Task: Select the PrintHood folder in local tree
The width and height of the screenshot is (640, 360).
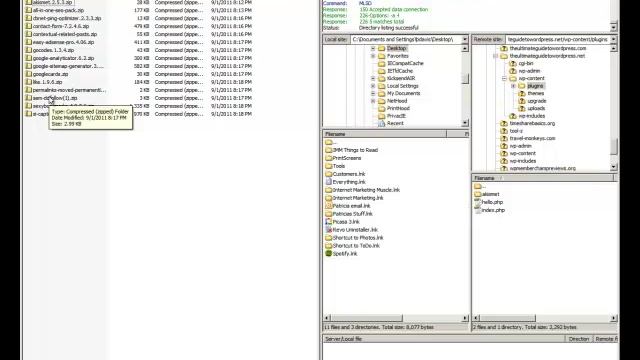Action: point(398,108)
